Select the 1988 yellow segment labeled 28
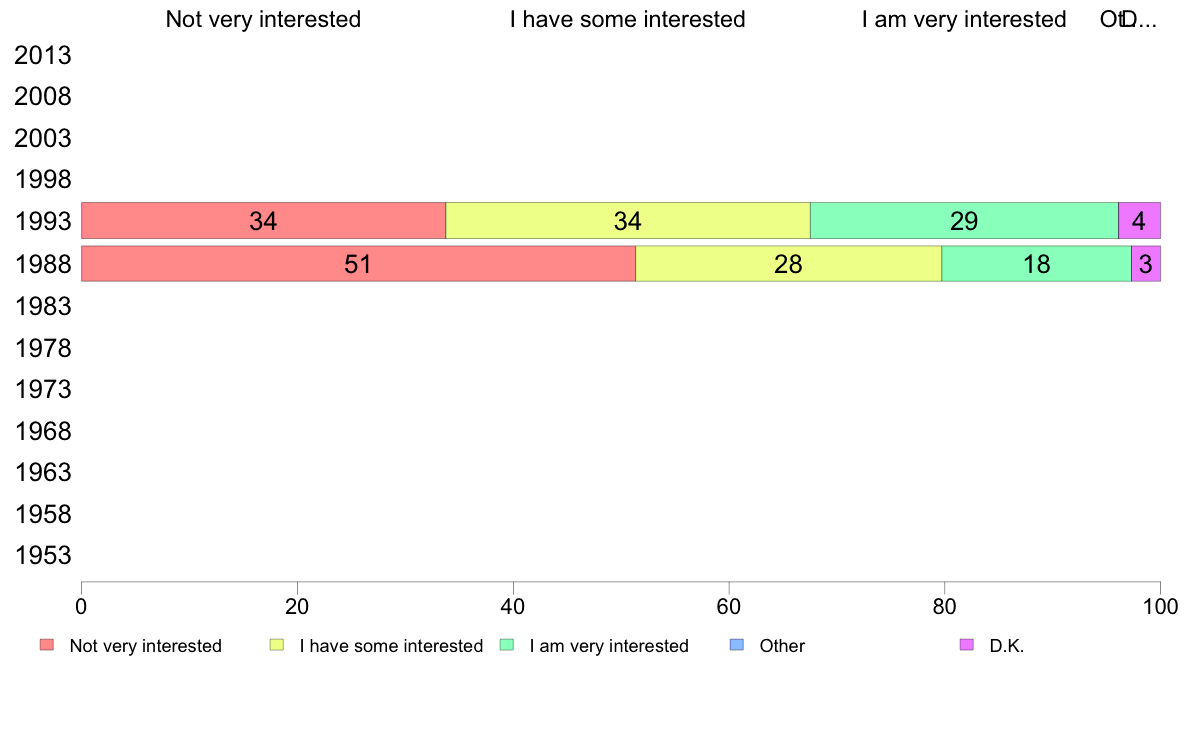Screen dimensions: 1188x736 pos(789,264)
